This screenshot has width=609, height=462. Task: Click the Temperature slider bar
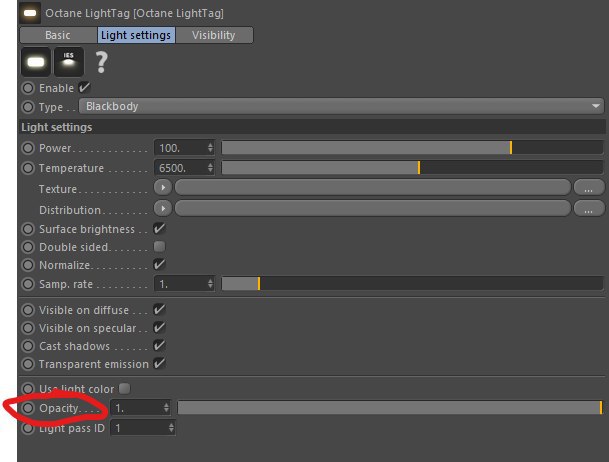(412, 168)
